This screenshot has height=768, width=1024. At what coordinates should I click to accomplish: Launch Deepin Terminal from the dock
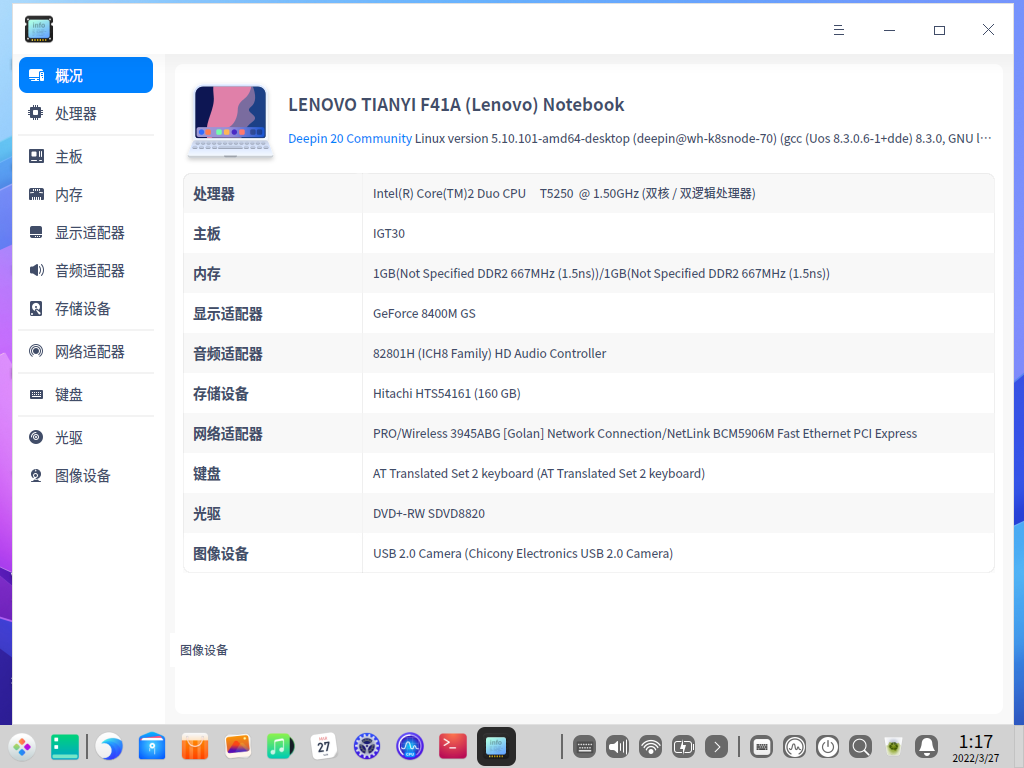tap(452, 746)
